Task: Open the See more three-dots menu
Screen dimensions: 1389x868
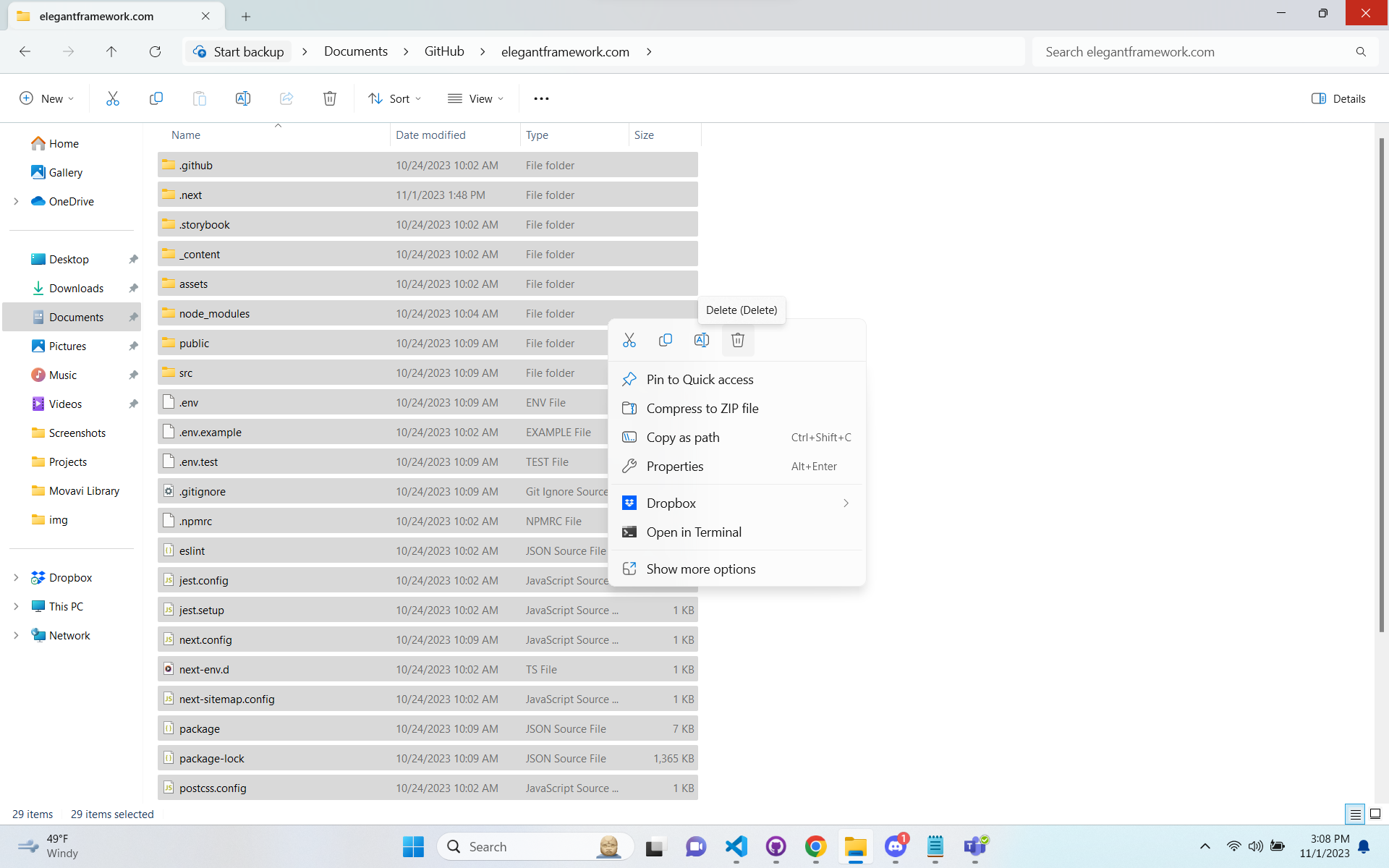Action: [541, 98]
